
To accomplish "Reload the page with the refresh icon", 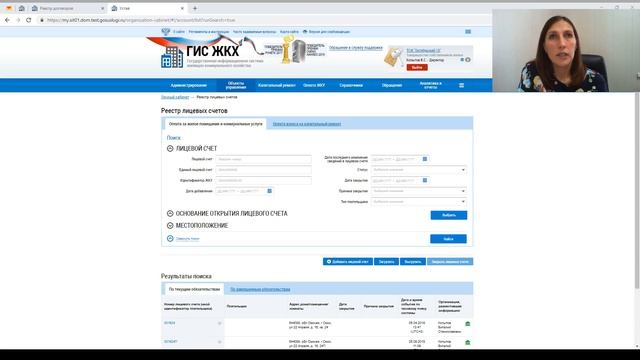I will point(29,20).
